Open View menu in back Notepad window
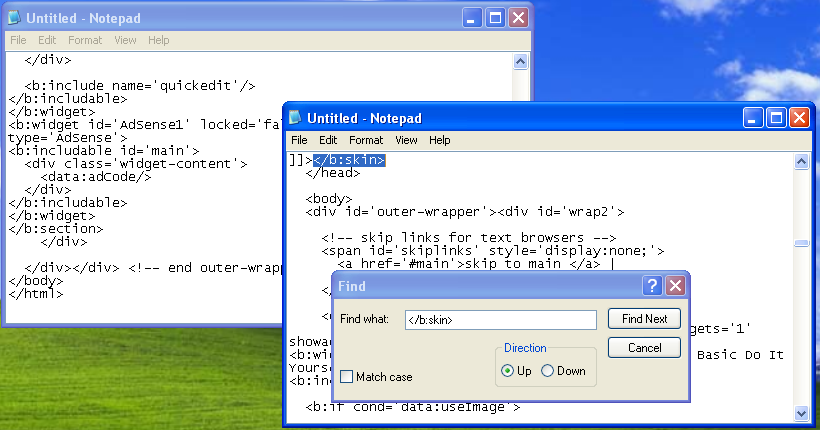Viewport: 820px width, 430px height. [x=126, y=40]
